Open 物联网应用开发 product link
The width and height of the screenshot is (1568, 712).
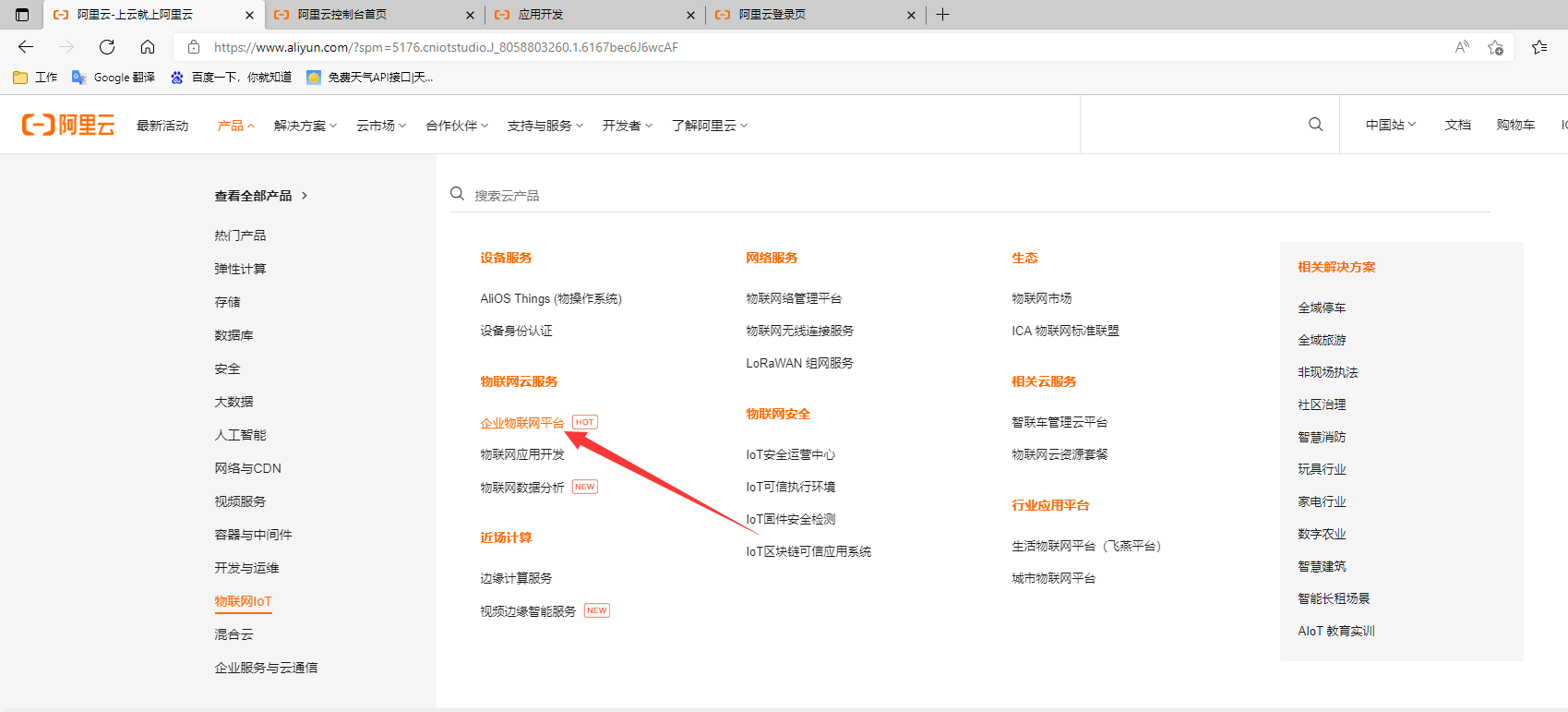521,454
